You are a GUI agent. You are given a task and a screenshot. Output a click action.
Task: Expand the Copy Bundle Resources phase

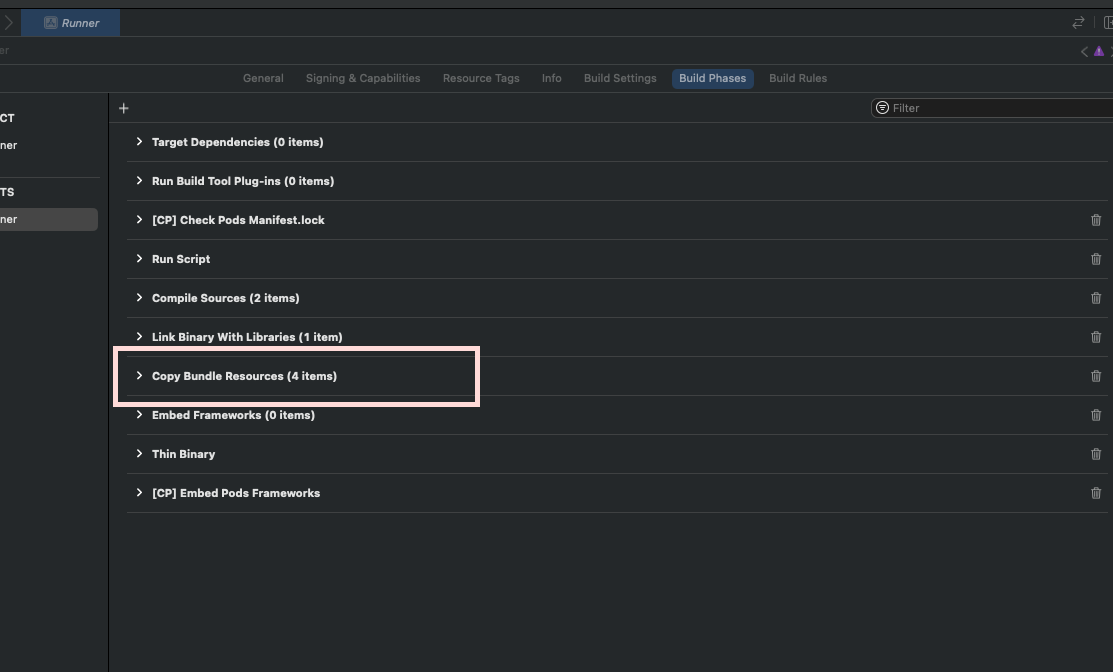pyautogui.click(x=139, y=375)
